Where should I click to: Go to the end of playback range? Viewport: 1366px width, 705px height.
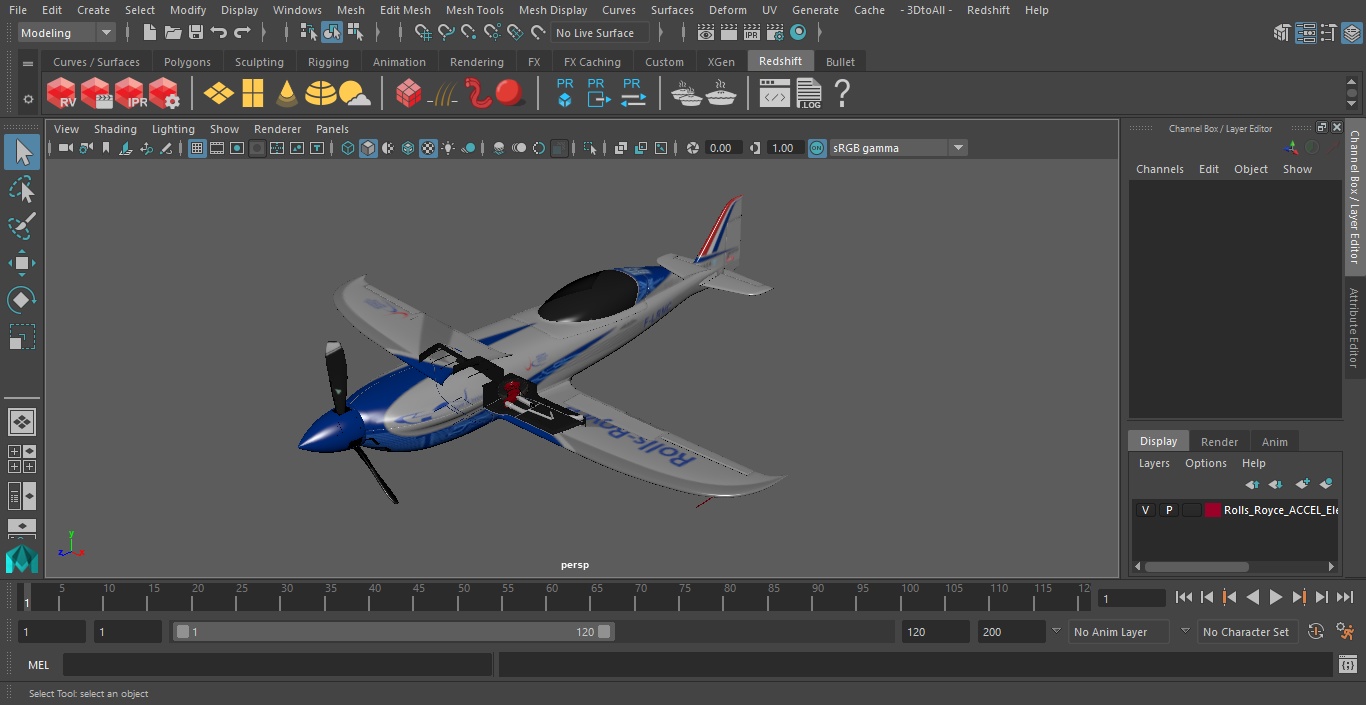pyautogui.click(x=1345, y=597)
